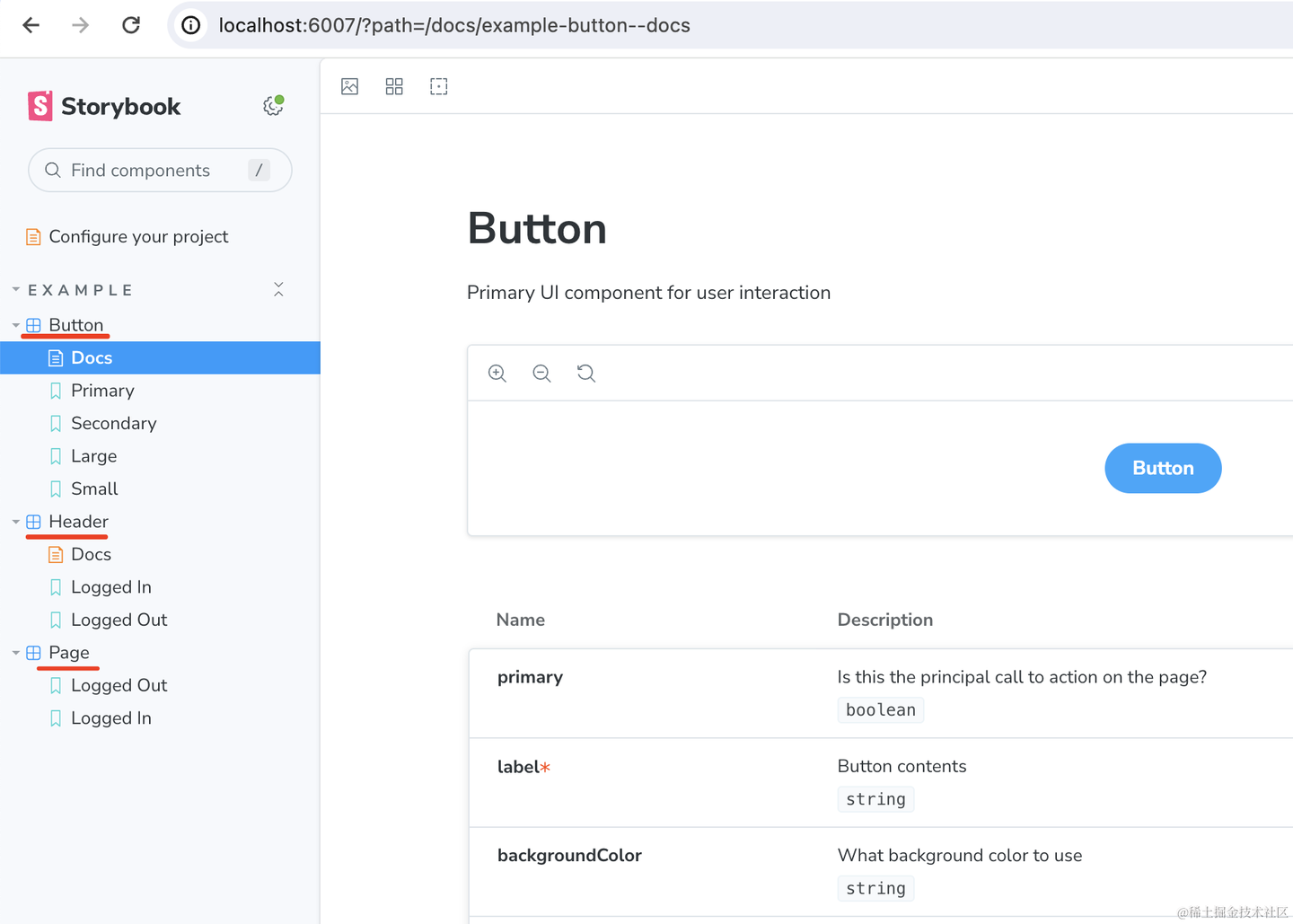The width and height of the screenshot is (1293, 924).
Task: Toggle the grid view toolbar icon
Action: (x=394, y=86)
